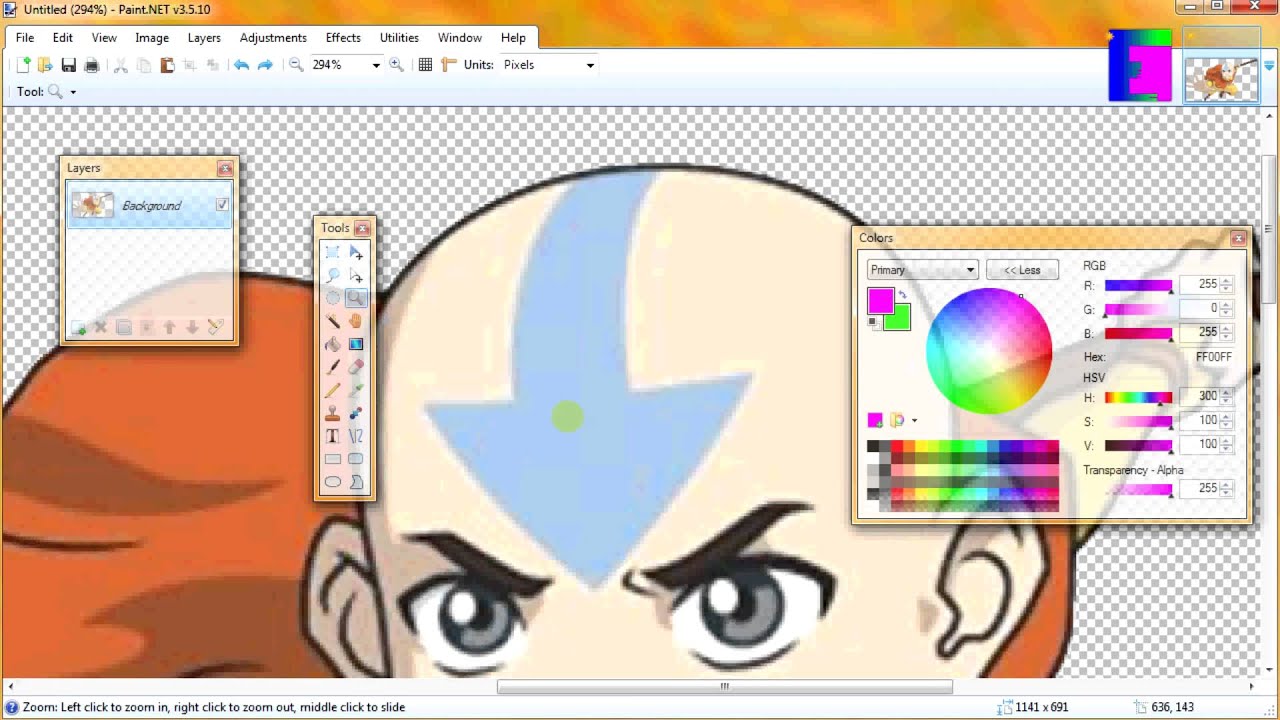
Task: Select the Paintbrush tool
Action: tap(333, 367)
